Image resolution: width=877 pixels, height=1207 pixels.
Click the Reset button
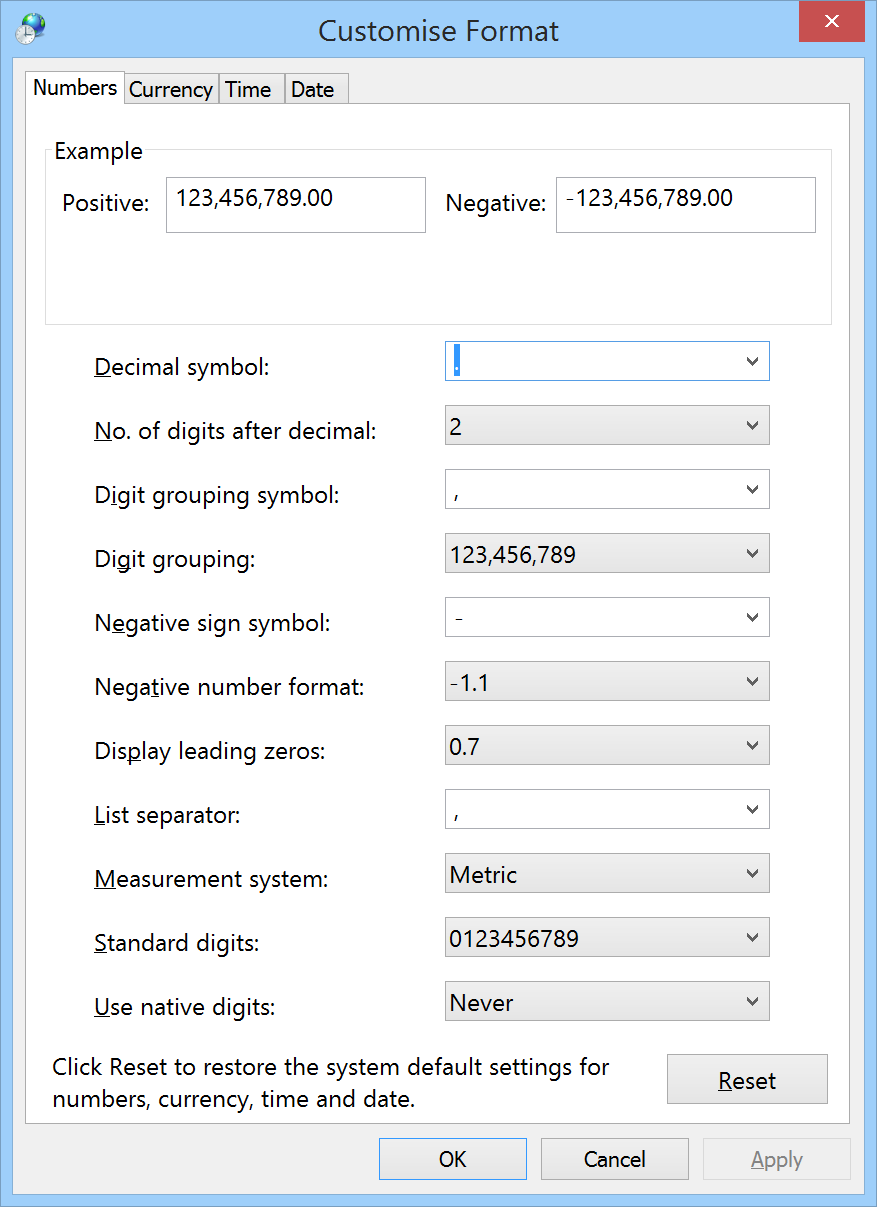click(747, 1079)
